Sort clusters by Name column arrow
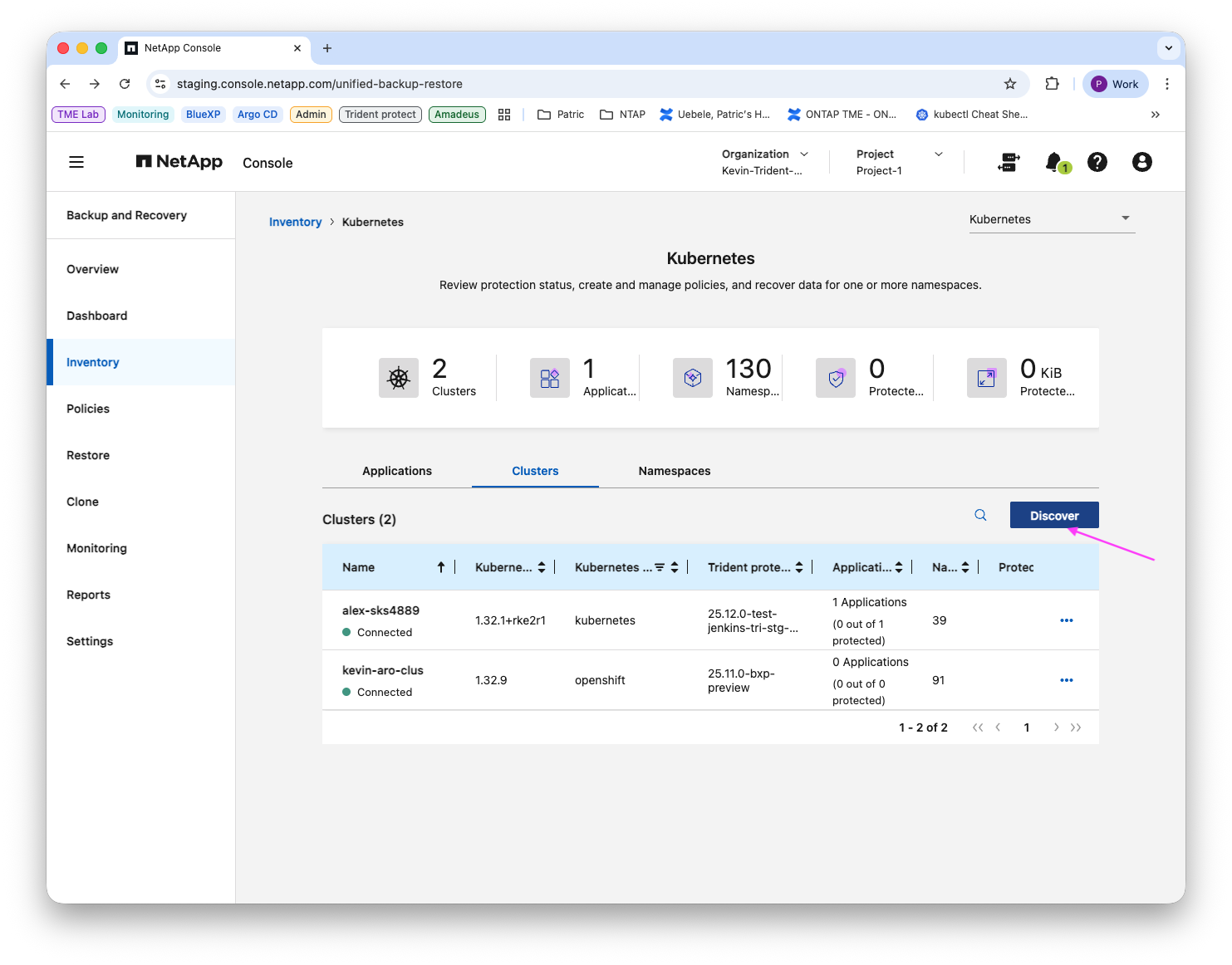The width and height of the screenshot is (1232, 965). [x=441, y=567]
